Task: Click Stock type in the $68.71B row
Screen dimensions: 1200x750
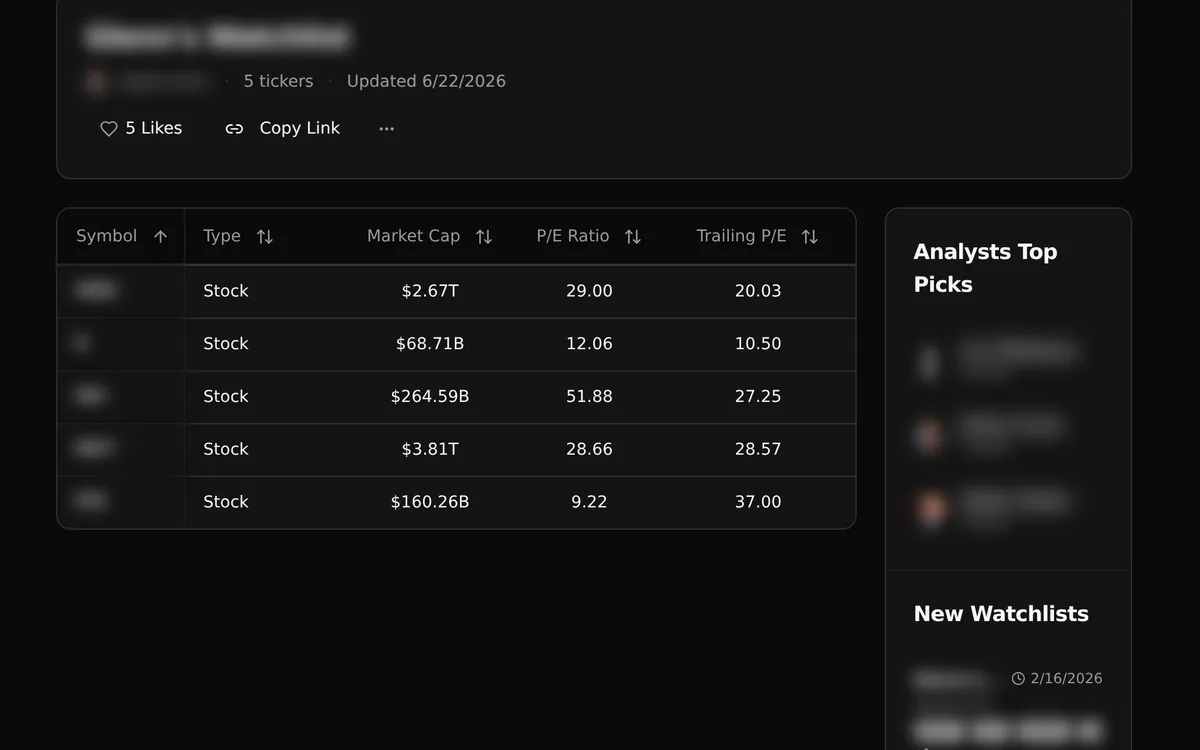Action: (x=226, y=344)
